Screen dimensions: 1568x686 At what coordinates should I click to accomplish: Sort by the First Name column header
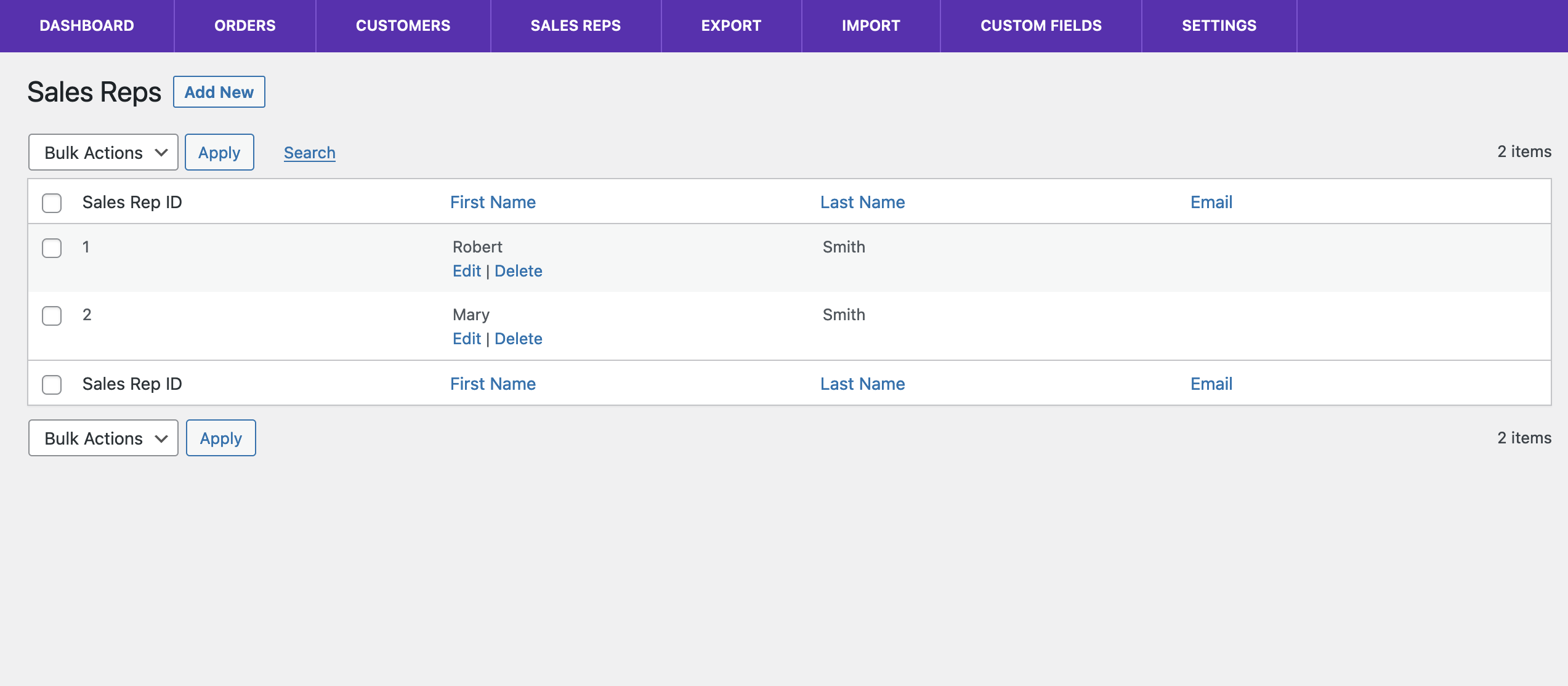click(x=492, y=202)
